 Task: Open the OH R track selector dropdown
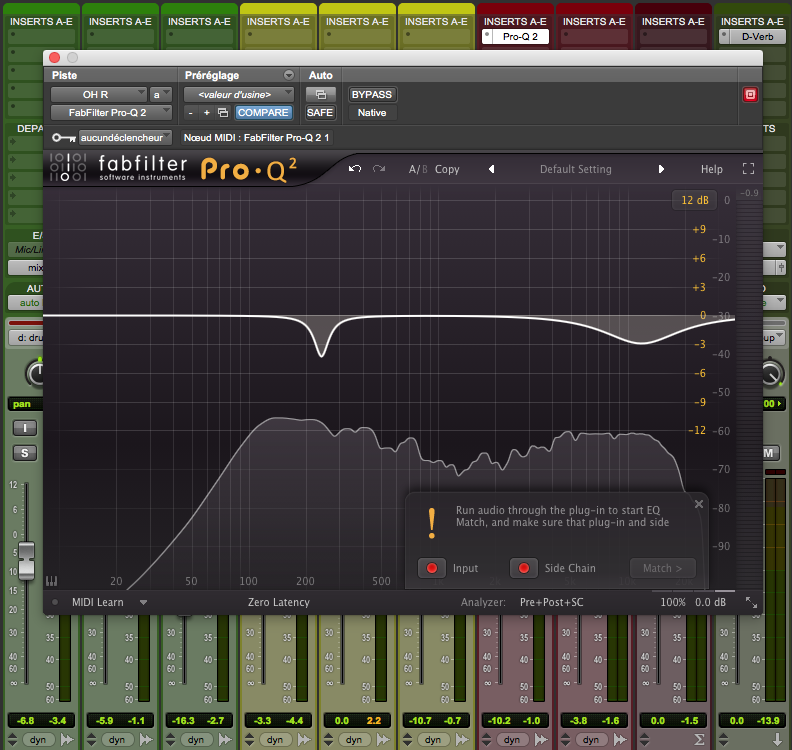tap(98, 94)
